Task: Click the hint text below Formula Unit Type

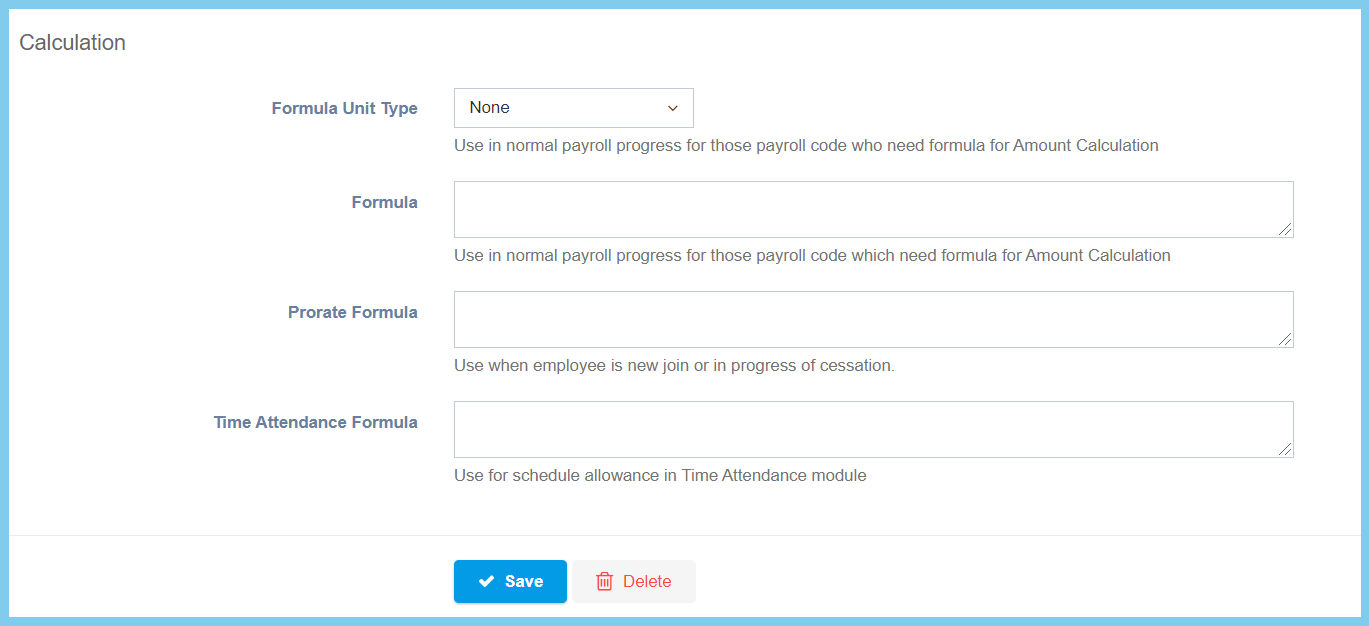Action: pyautogui.click(x=806, y=145)
